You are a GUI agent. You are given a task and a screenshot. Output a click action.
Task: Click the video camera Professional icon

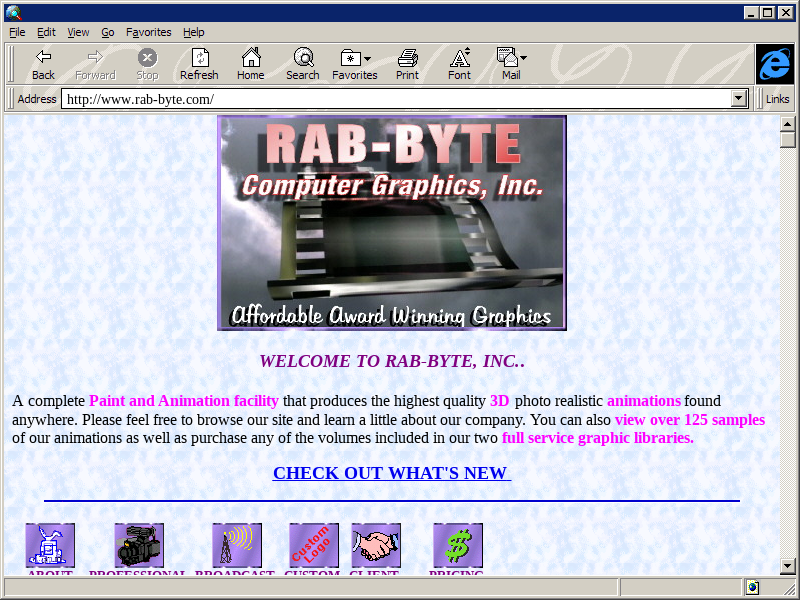(x=138, y=545)
